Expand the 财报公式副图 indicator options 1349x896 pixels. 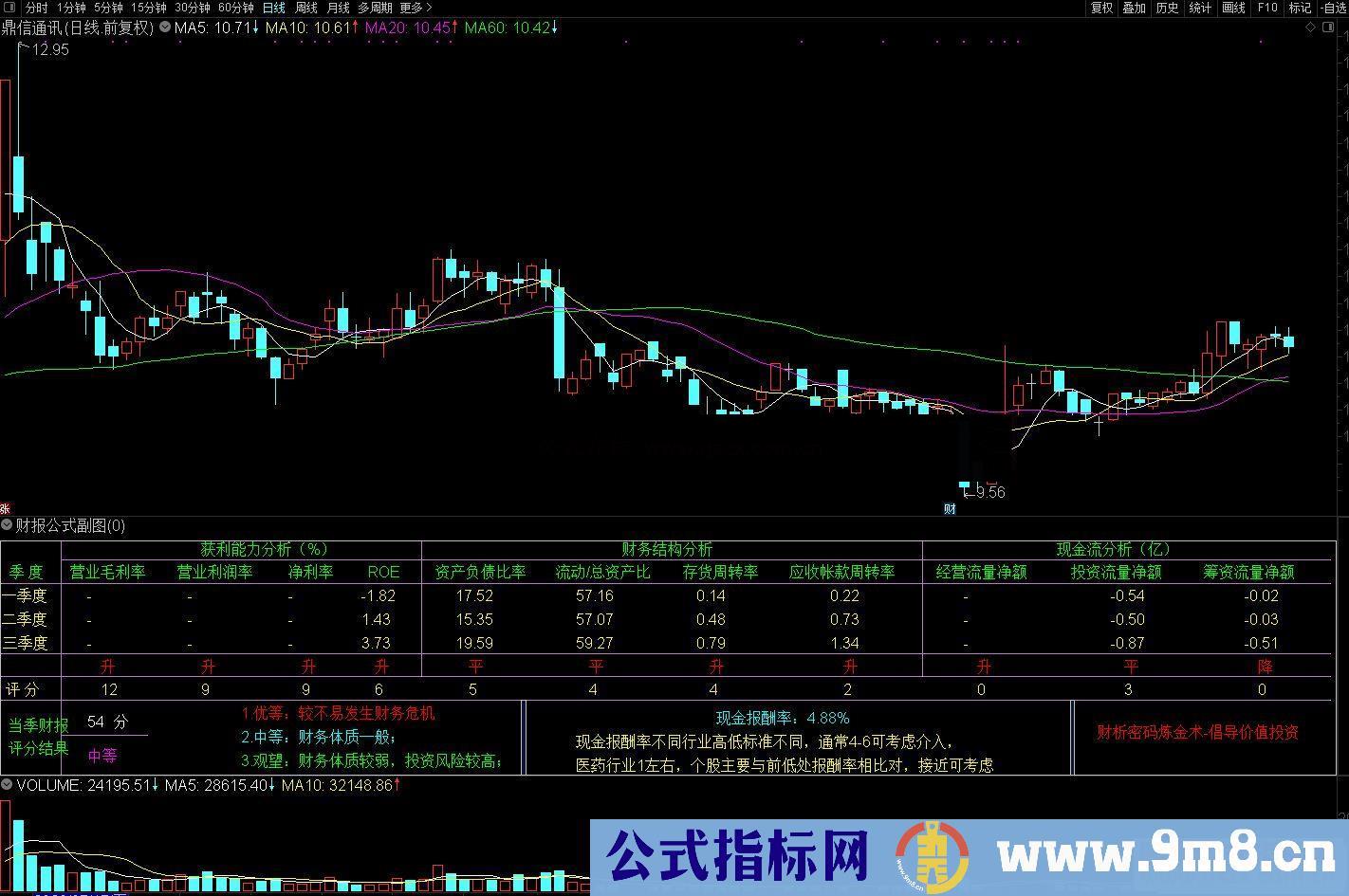pyautogui.click(x=7, y=524)
